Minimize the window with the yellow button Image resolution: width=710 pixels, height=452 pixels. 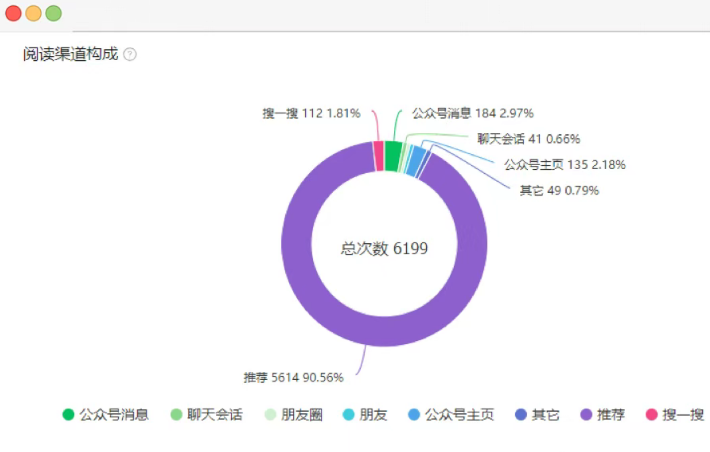click(34, 13)
